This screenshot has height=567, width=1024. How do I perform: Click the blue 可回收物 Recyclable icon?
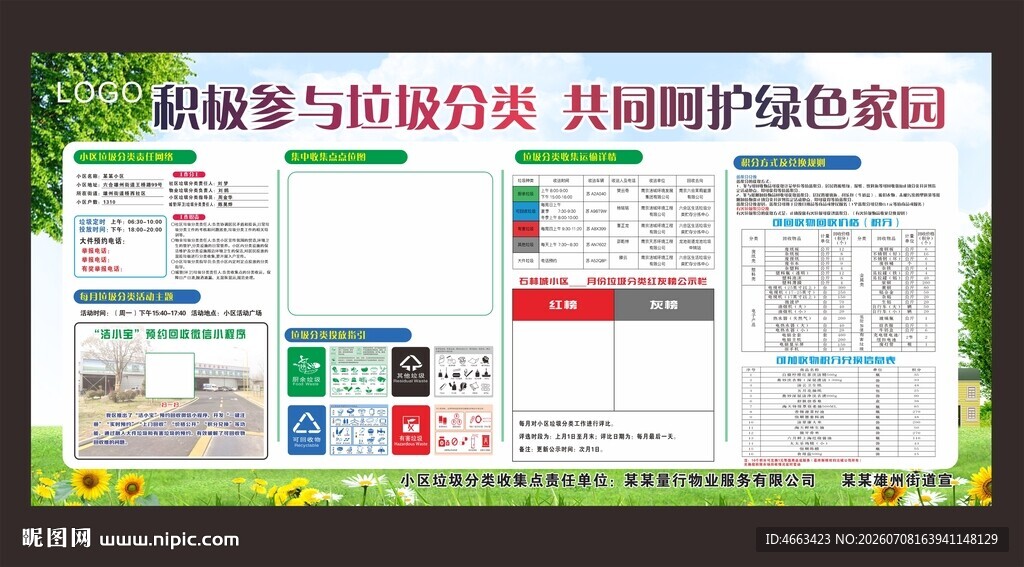[306, 430]
